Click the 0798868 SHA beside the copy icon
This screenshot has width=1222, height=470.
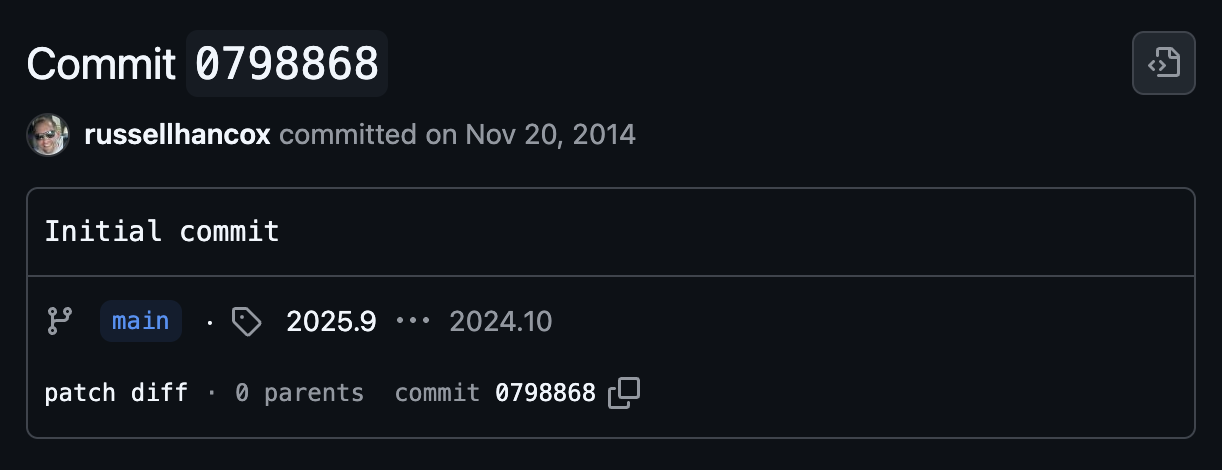point(545,393)
